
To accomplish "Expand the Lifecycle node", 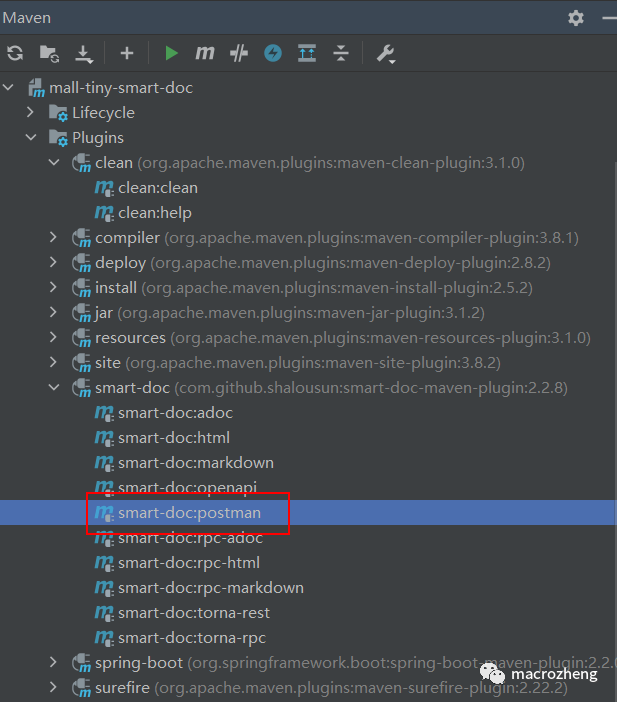I will click(x=31, y=113).
